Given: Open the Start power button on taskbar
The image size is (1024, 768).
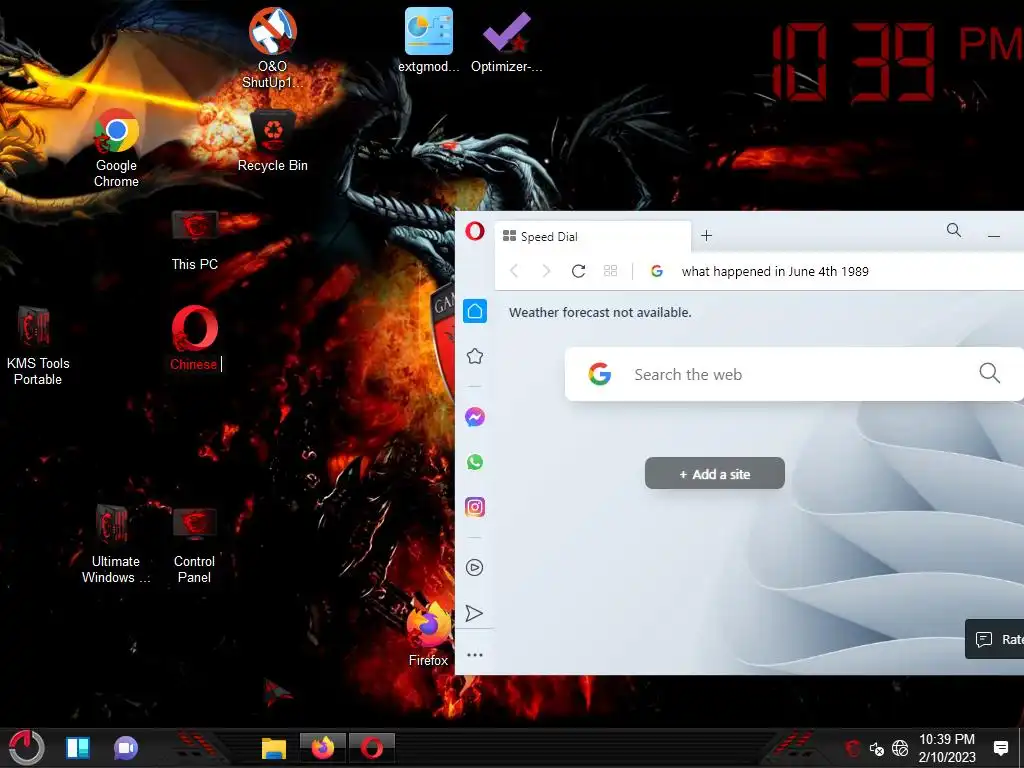Looking at the screenshot, I should pyautogui.click(x=26, y=746).
